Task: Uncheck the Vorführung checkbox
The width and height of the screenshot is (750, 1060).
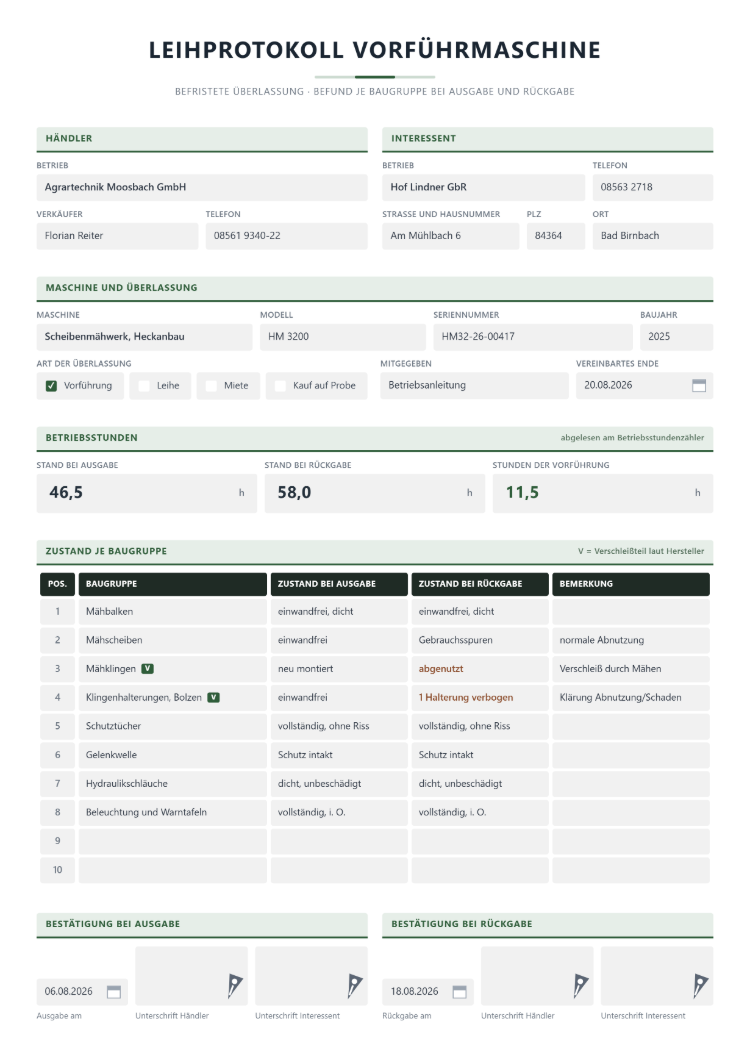Action: pyautogui.click(x=51, y=386)
